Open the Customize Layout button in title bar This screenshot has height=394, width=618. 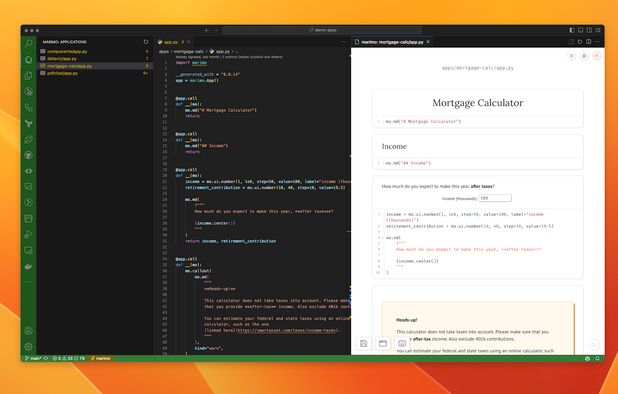598,30
